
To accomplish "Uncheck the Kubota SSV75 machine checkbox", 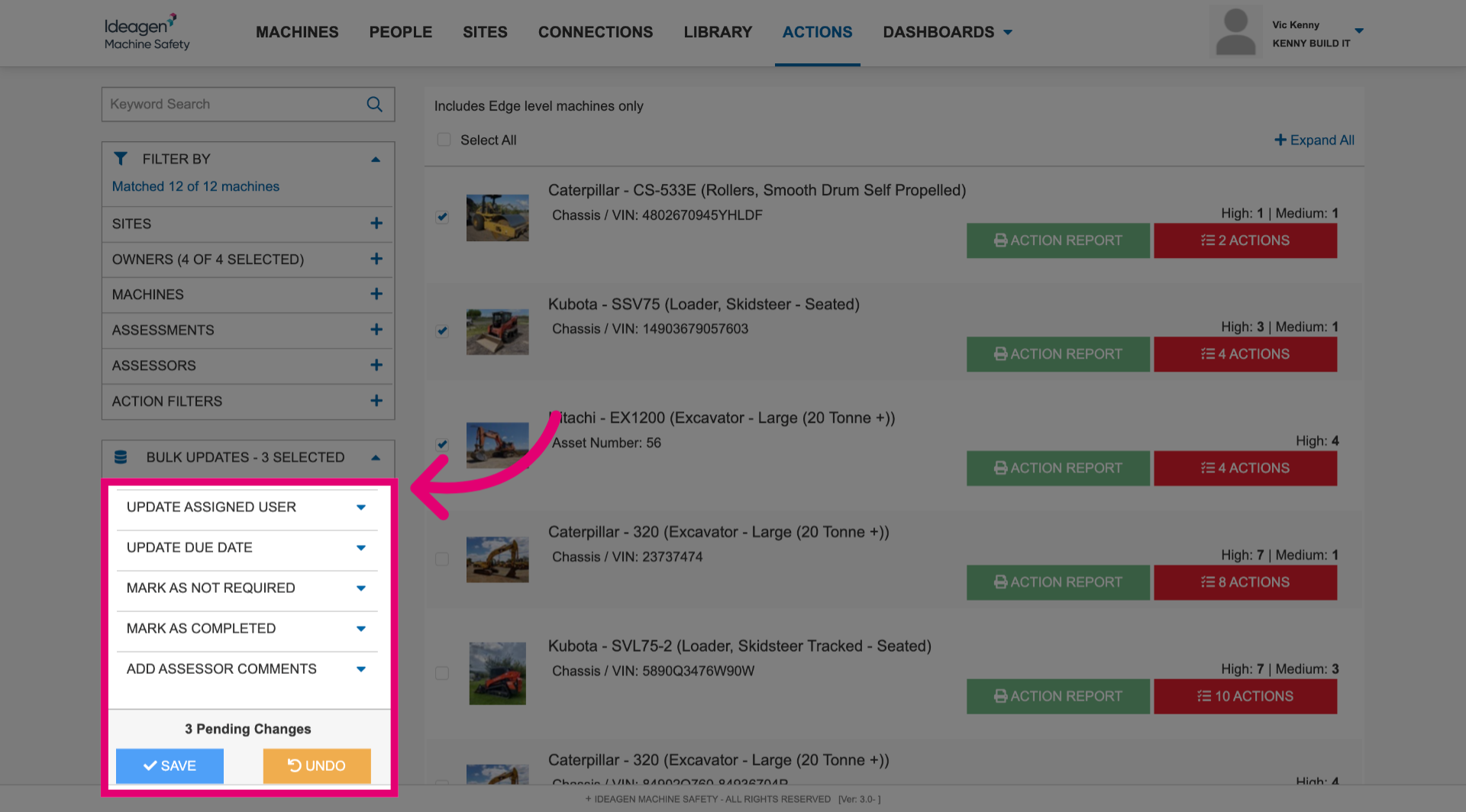I will tap(442, 330).
